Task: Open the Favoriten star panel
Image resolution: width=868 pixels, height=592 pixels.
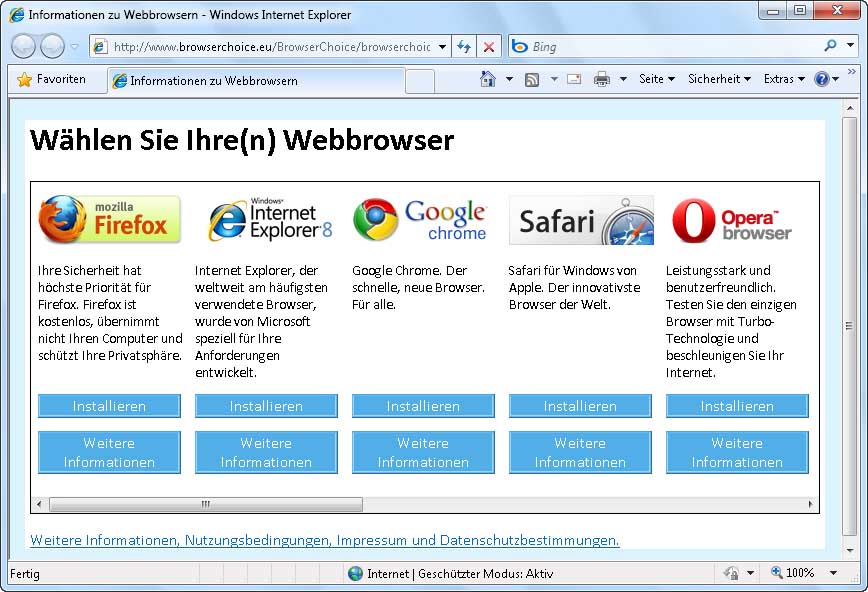Action: [52, 79]
